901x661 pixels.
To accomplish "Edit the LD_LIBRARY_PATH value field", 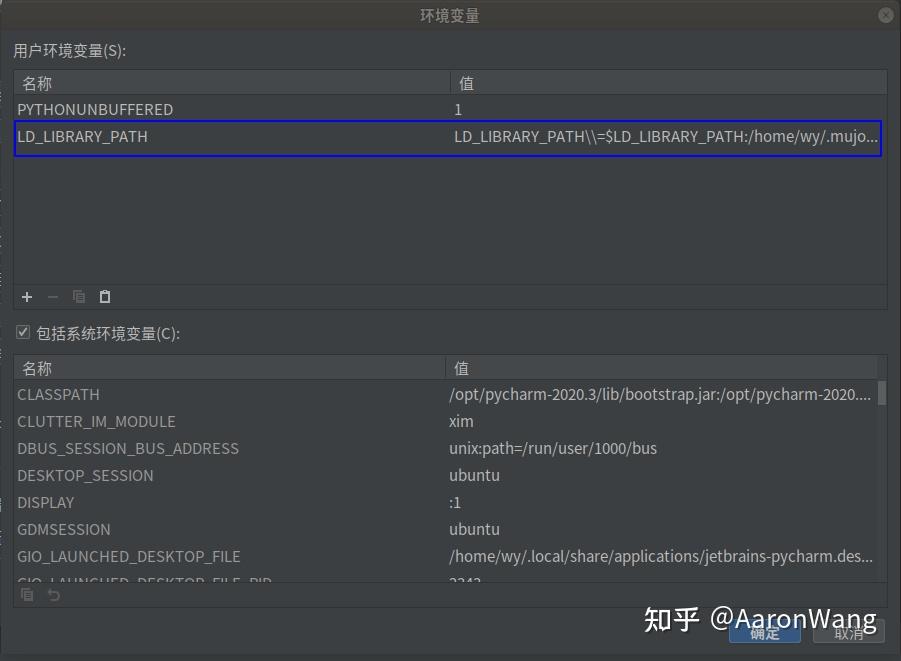I will 660,137.
